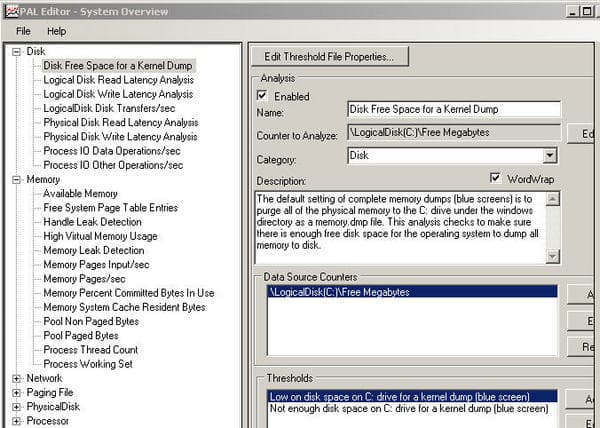The image size is (600, 428).
Task: Click the Description scrollbar up arrow
Action: click(553, 199)
